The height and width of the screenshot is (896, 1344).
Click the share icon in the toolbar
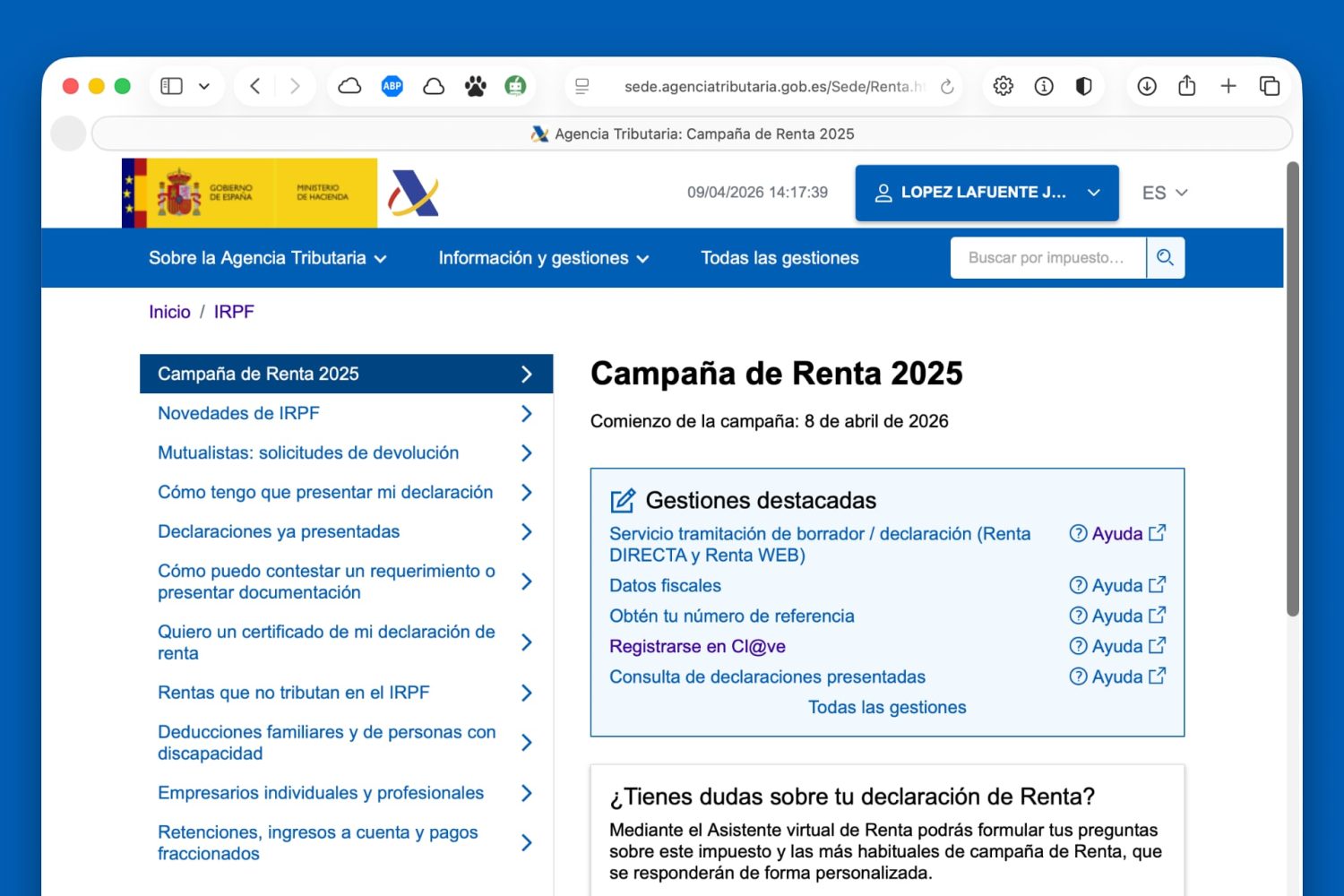point(1186,86)
